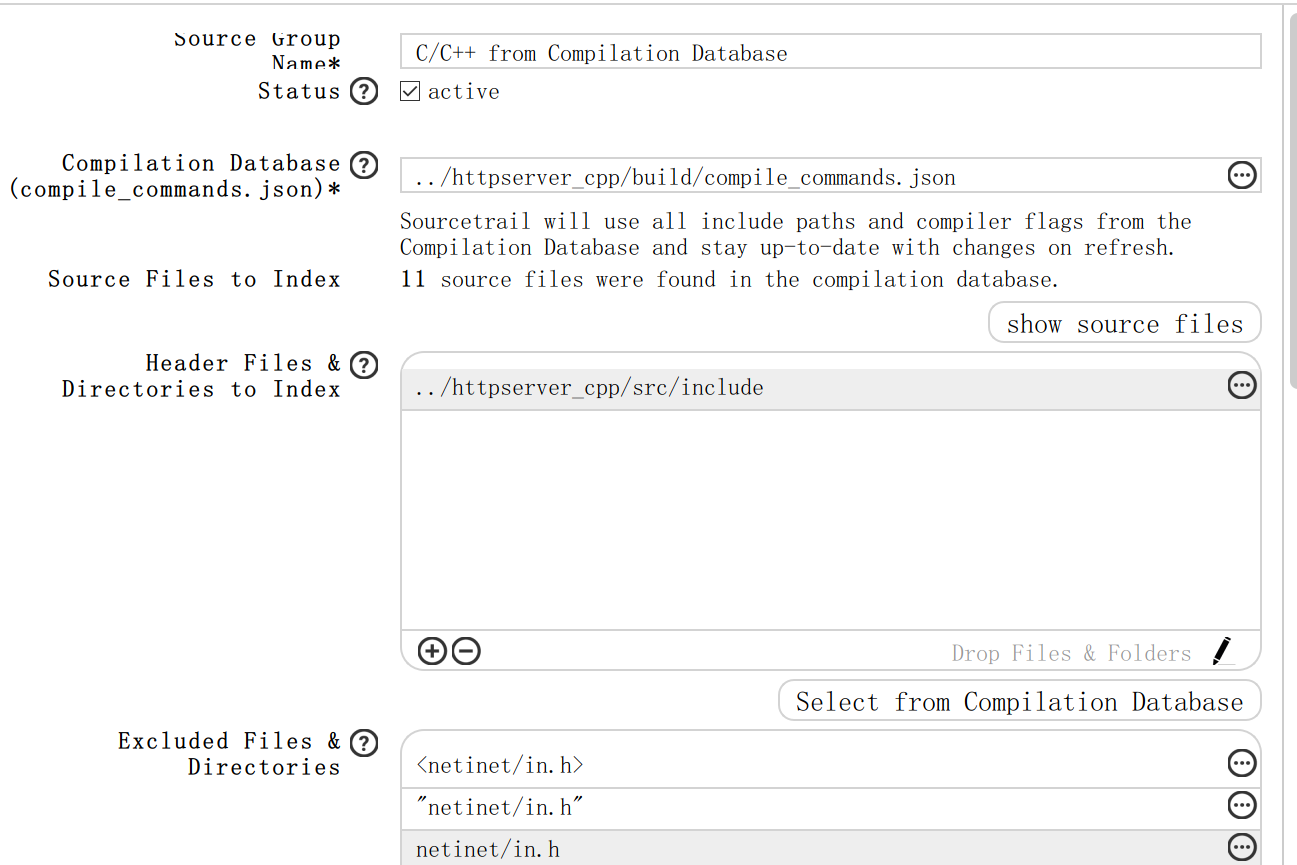1297x865 pixels.
Task: Open help for Compilation Database field
Action: 364,164
